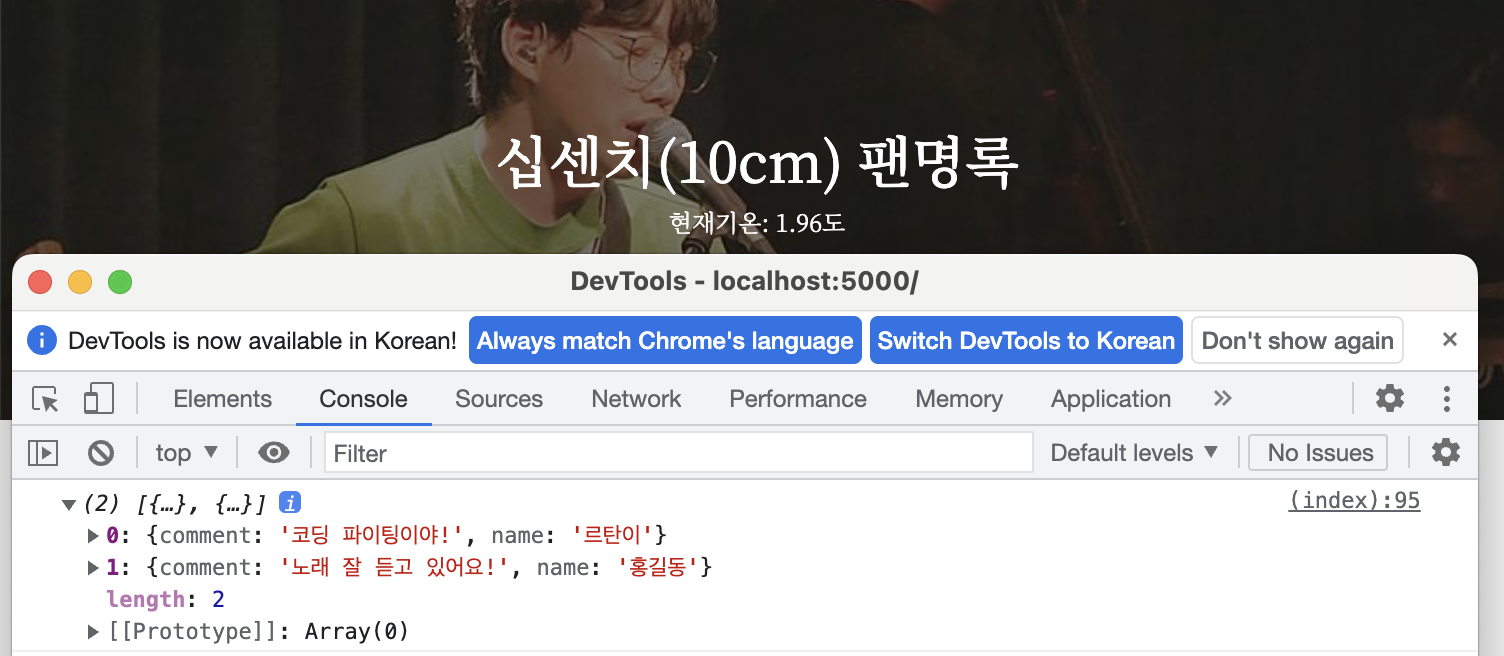Screen dimensions: 1504x656
Task: Toggle the device toolbar icon
Action: [x=98, y=399]
